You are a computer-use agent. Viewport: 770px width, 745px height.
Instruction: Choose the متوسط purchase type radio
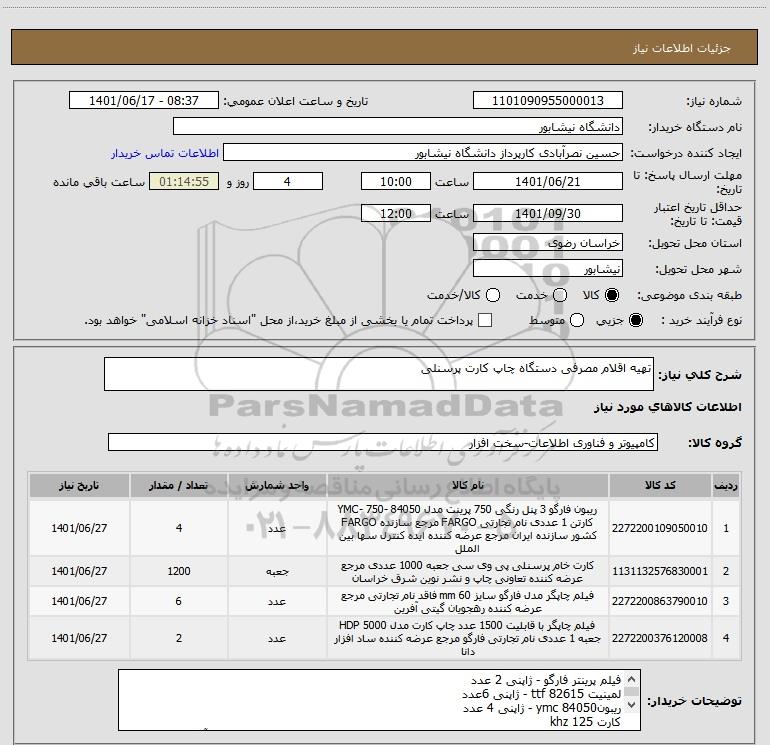pyautogui.click(x=577, y=320)
